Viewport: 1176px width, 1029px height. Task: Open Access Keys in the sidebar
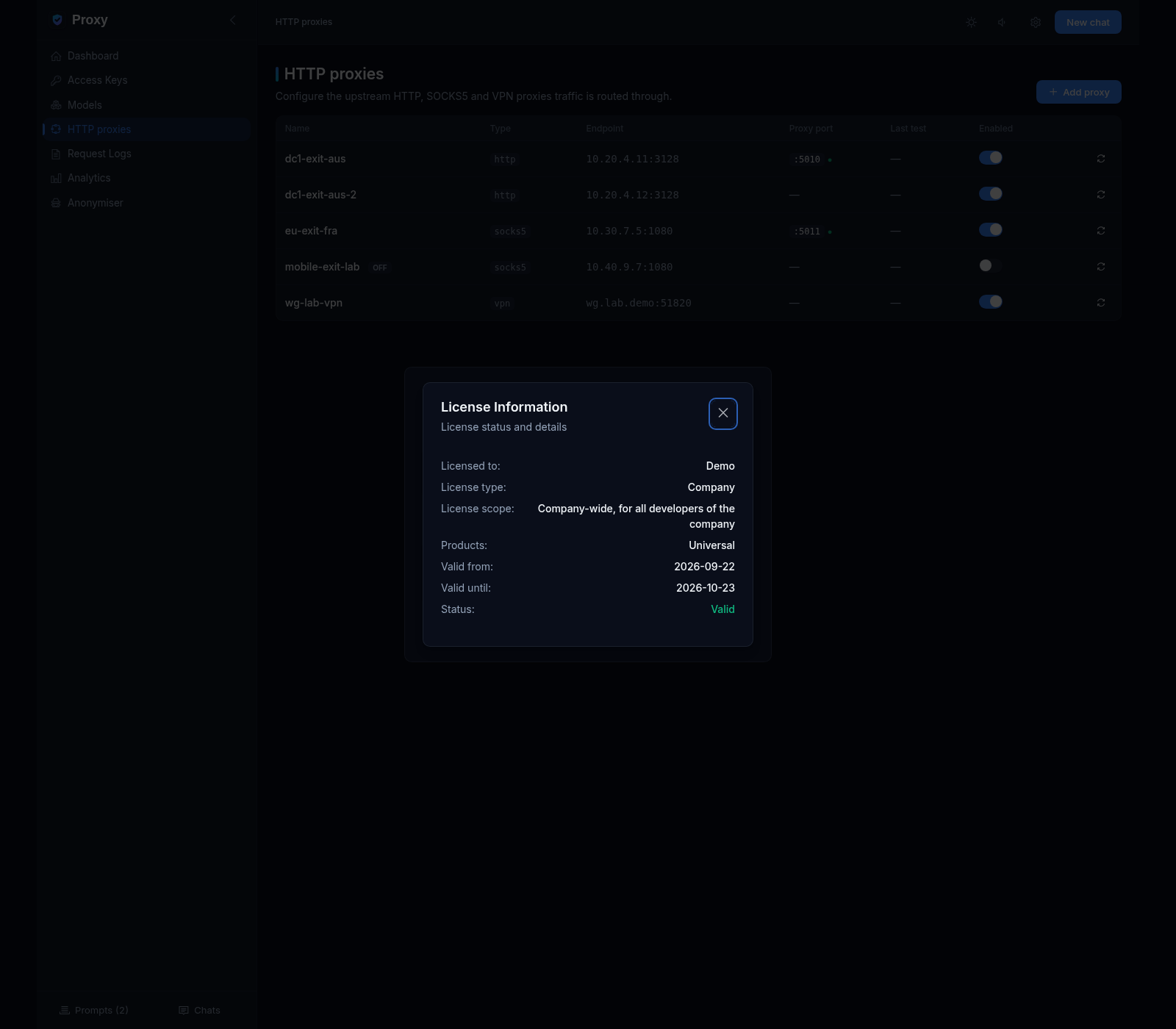pos(147,80)
